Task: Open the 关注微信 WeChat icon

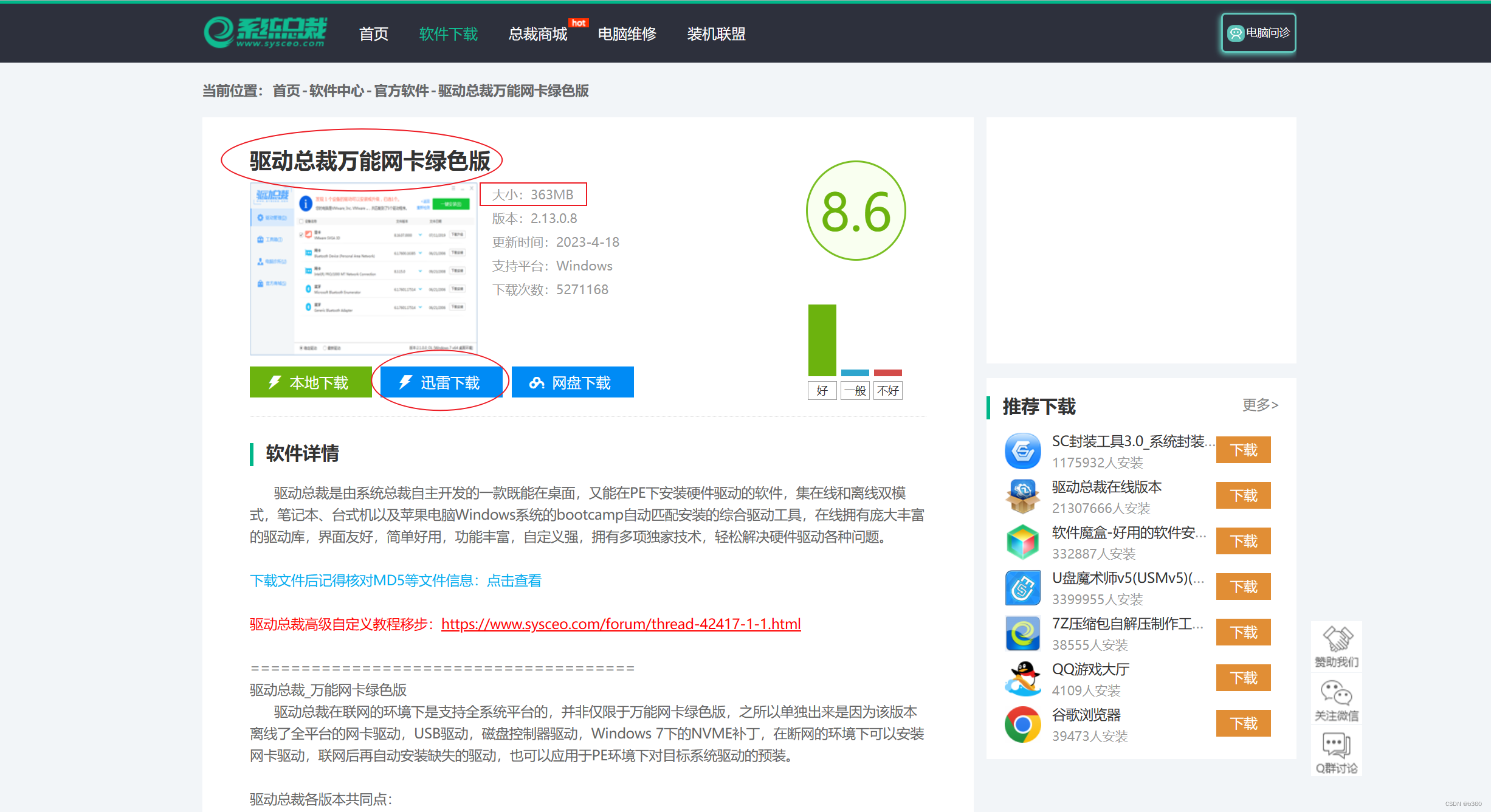Action: 1337,693
